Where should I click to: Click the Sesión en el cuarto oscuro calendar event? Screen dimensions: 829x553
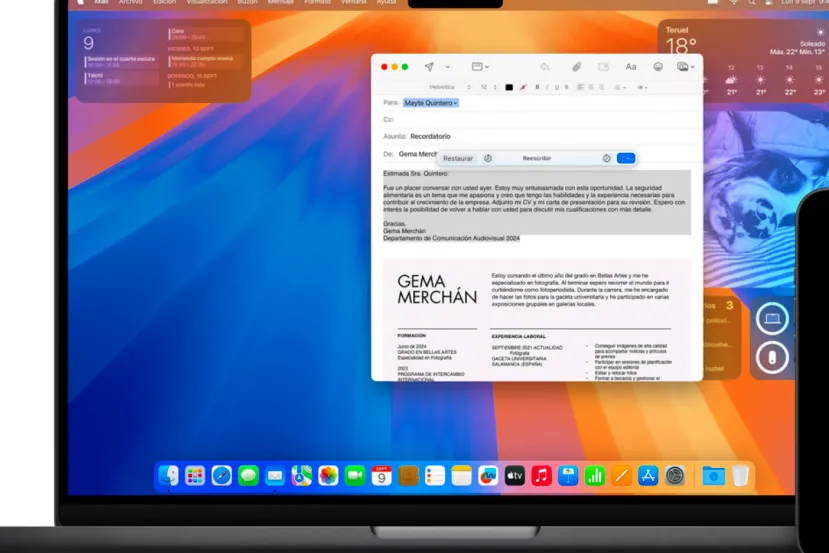(122, 62)
